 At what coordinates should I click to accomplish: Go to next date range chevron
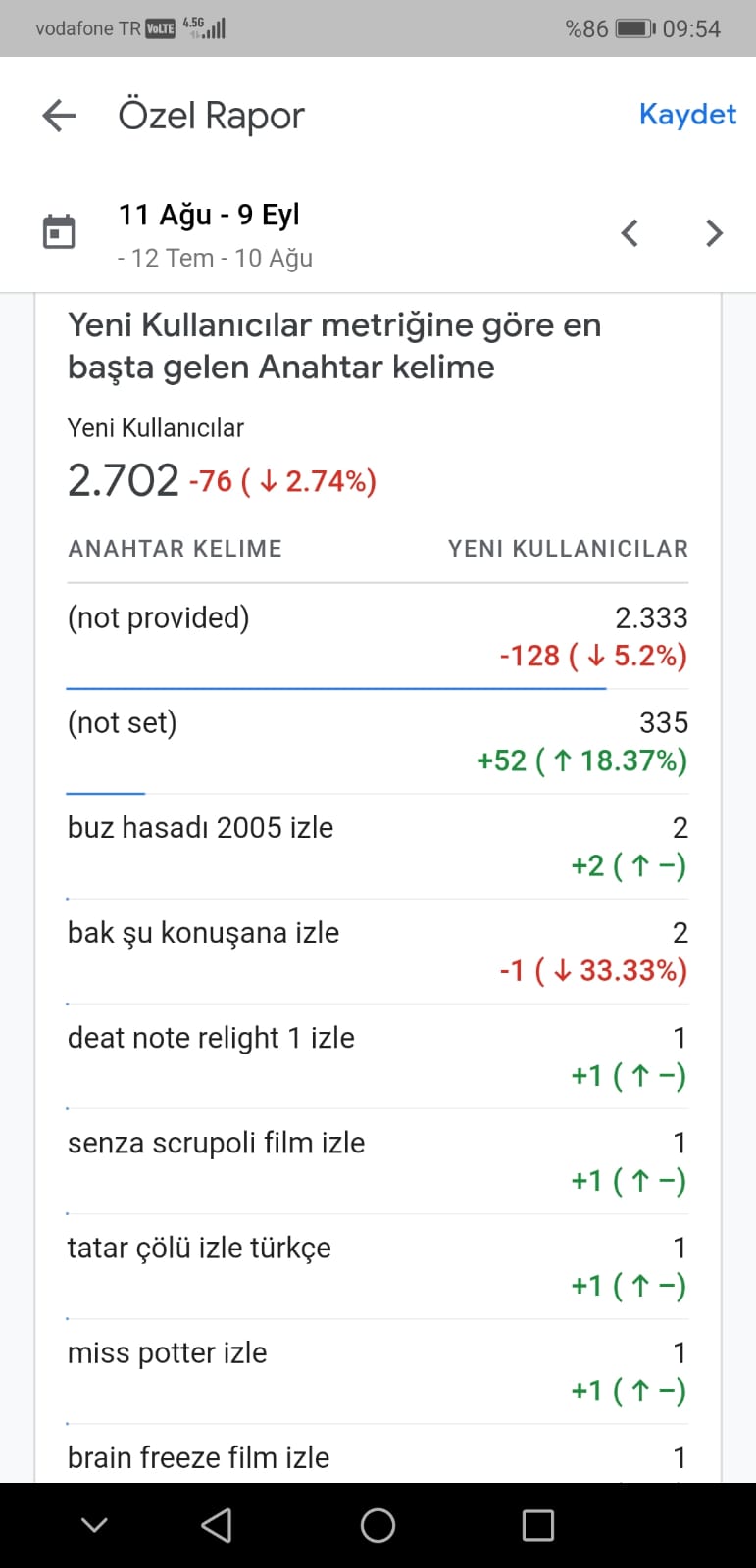click(x=714, y=233)
